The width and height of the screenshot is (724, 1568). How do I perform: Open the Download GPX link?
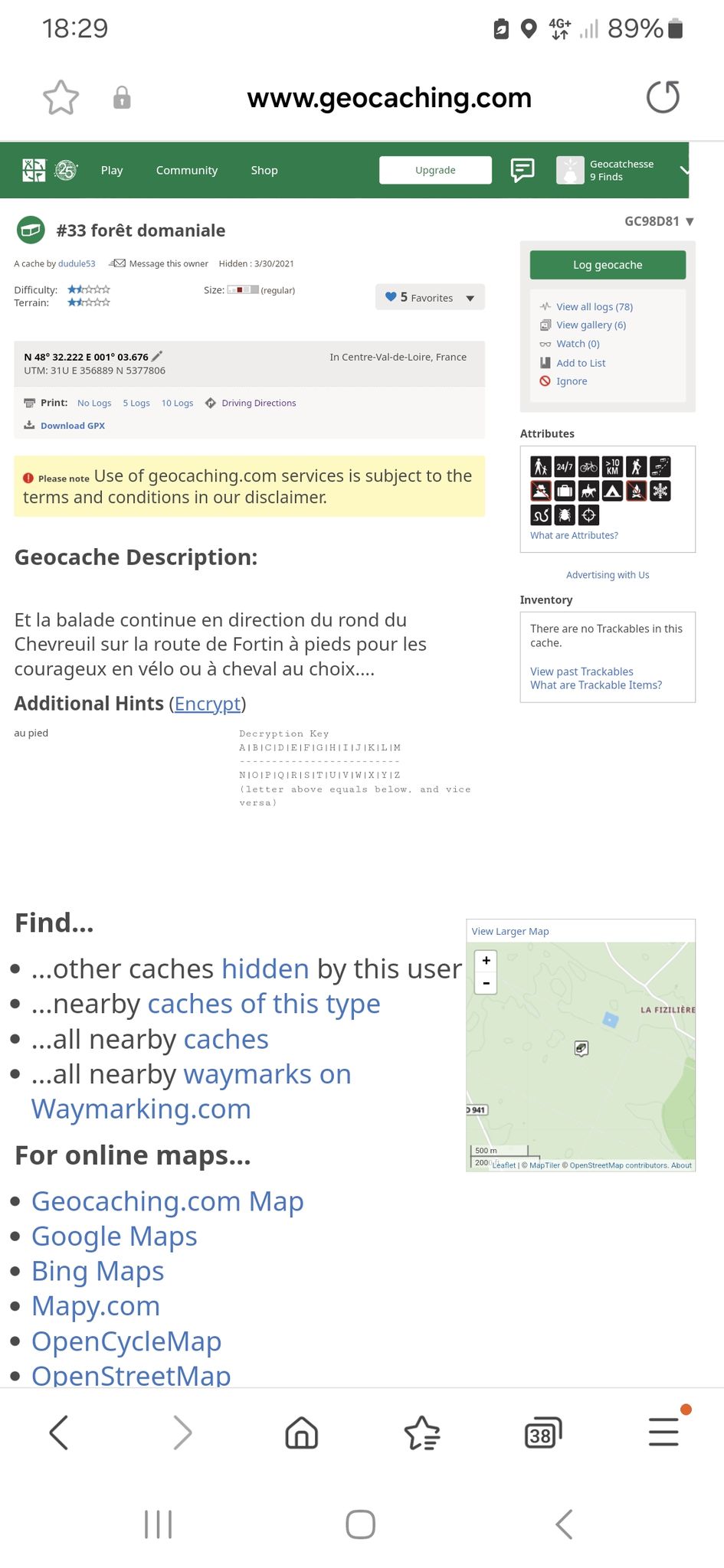coord(72,426)
